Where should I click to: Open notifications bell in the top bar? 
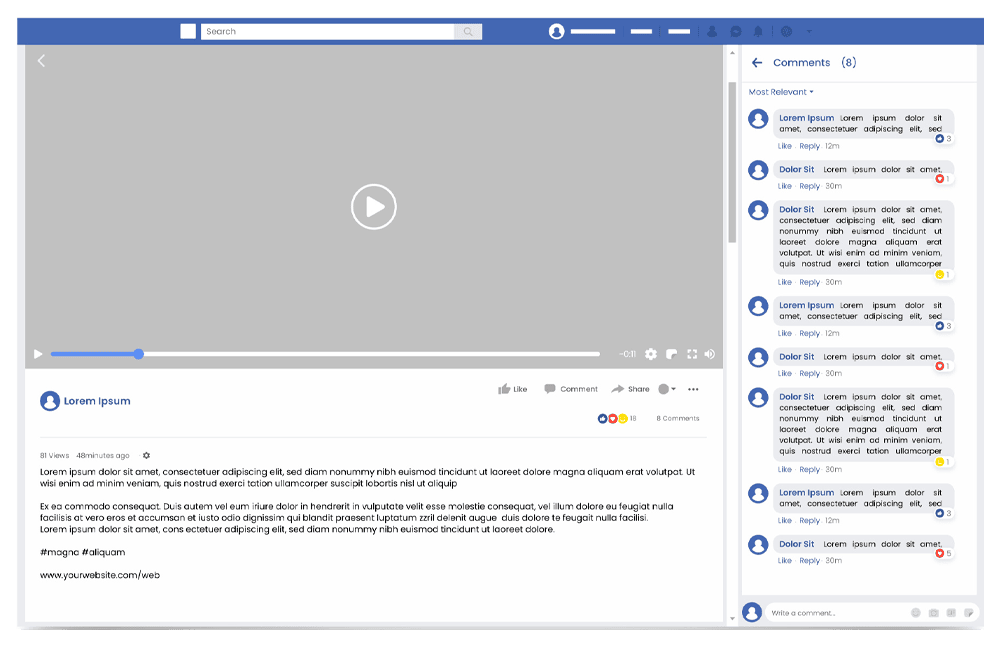pyautogui.click(x=758, y=31)
